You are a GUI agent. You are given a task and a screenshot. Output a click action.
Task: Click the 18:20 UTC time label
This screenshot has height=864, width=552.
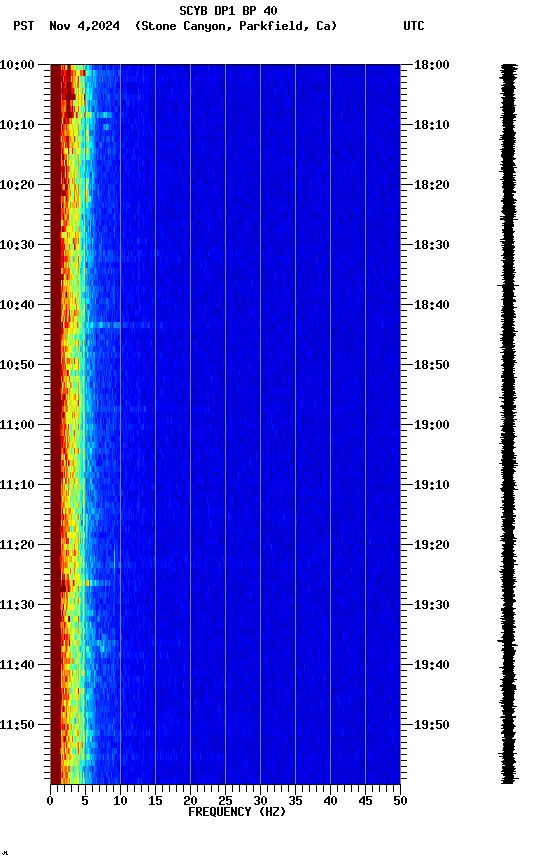[432, 185]
